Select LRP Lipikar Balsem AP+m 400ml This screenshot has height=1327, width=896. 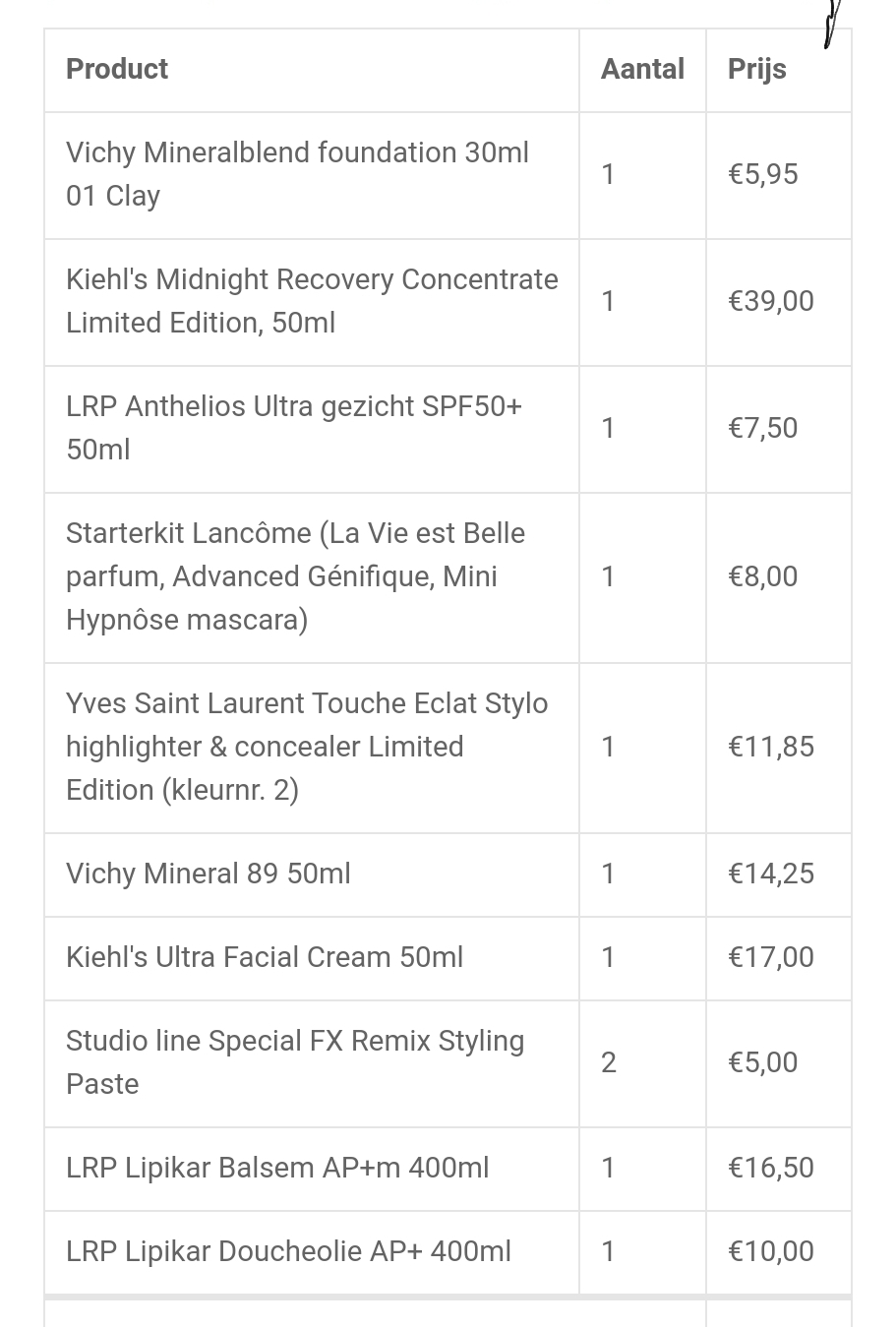point(277,1168)
